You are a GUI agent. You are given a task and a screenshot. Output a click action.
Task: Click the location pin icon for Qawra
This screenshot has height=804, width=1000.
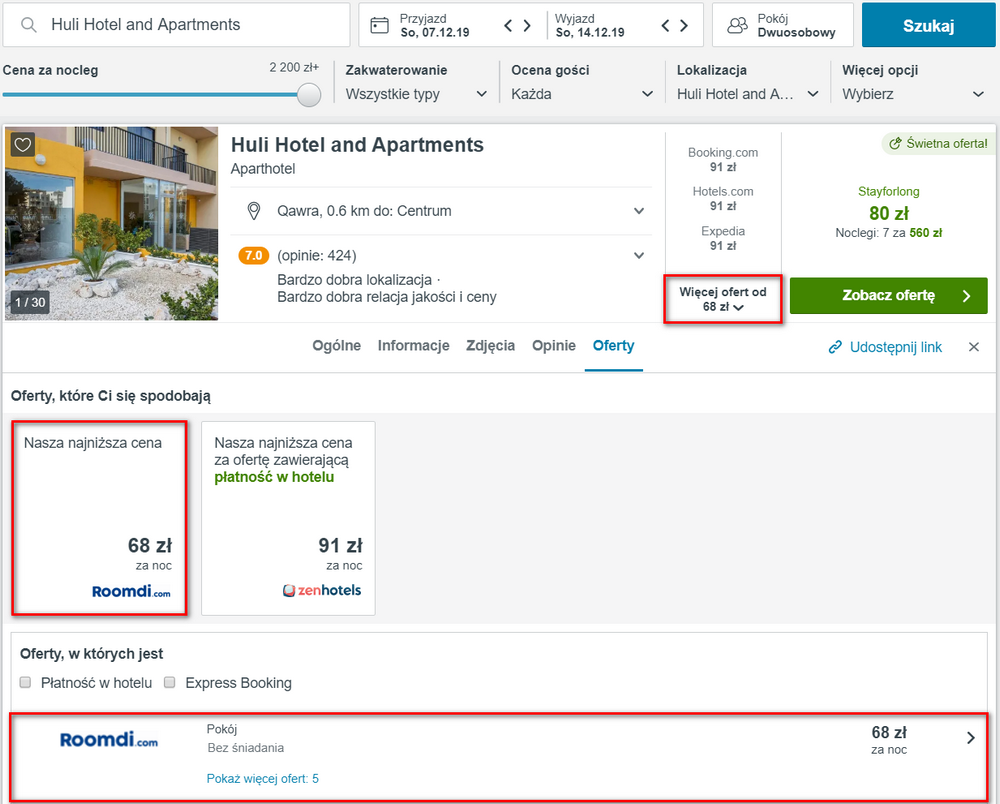click(x=254, y=211)
